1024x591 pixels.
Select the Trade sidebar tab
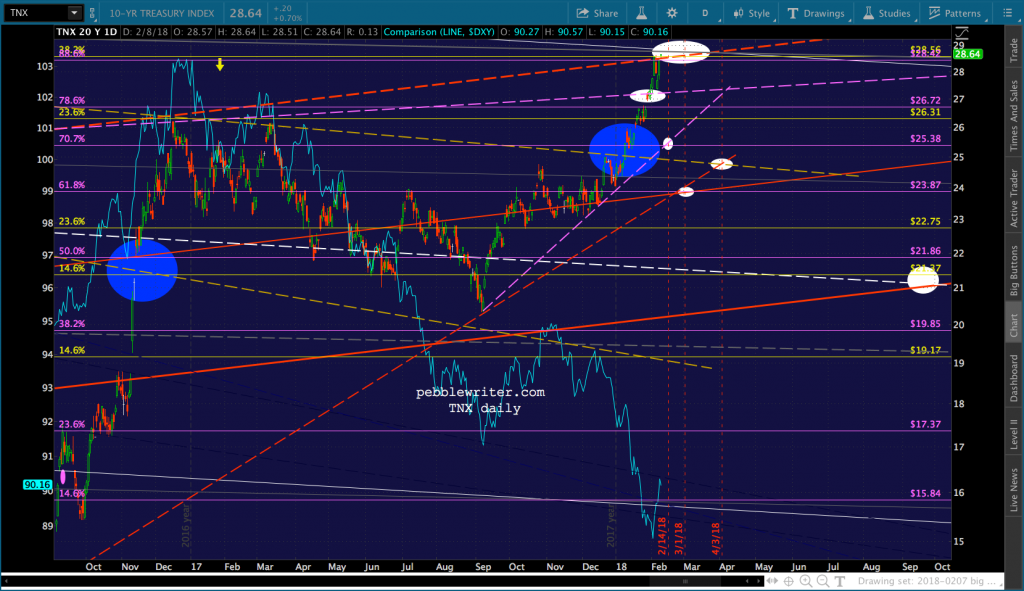[1014, 50]
